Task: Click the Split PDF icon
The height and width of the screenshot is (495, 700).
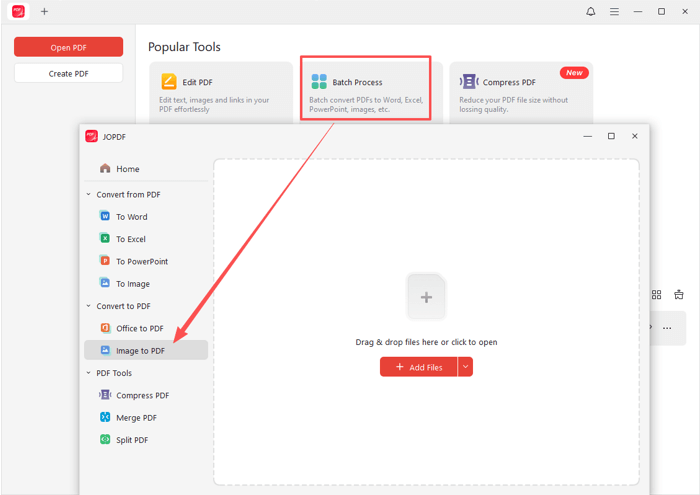Action: 105,440
